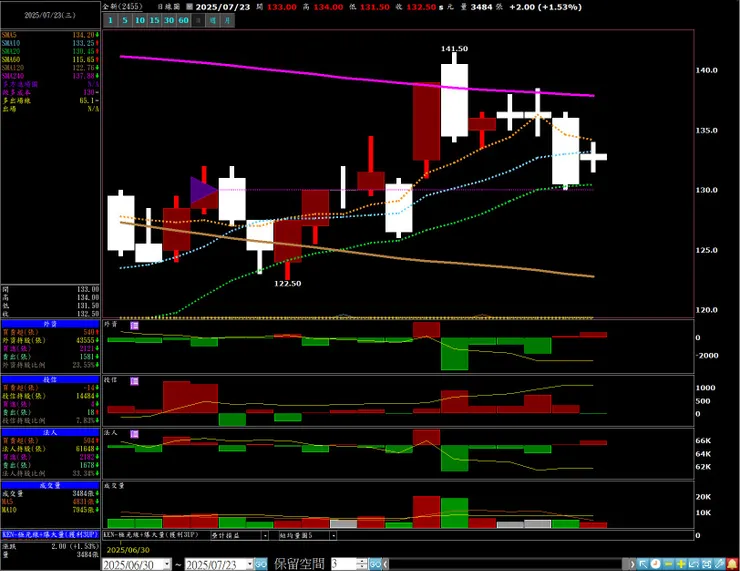Click the tallest red volume bar

click(x=426, y=512)
